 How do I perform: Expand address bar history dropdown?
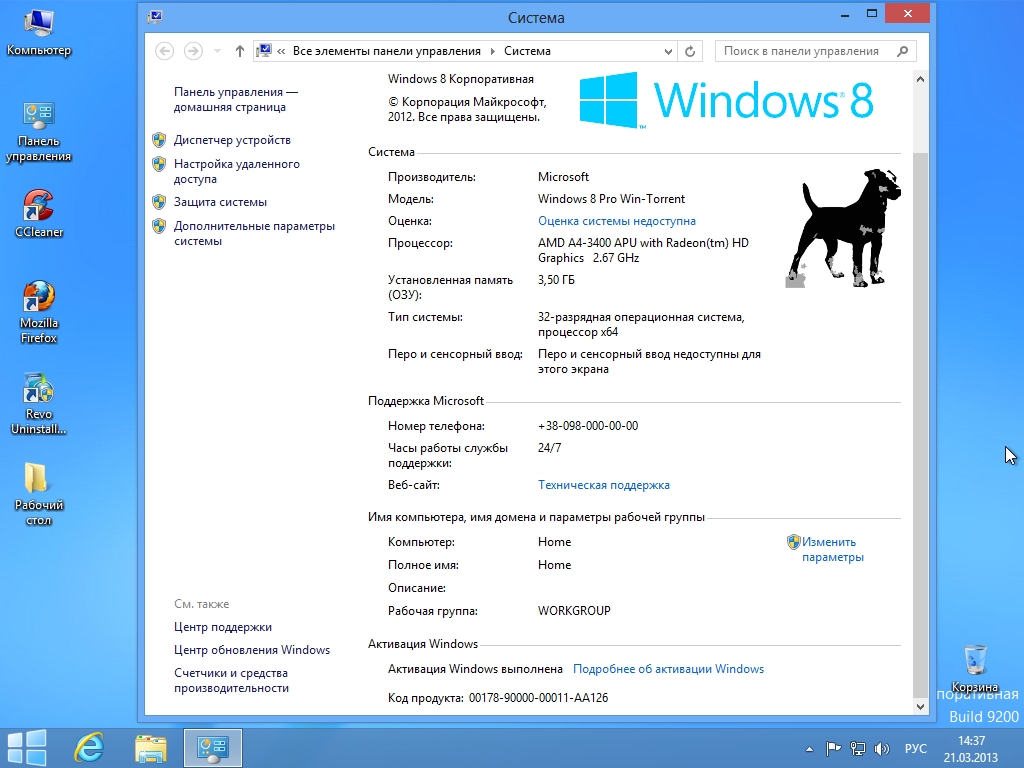668,51
